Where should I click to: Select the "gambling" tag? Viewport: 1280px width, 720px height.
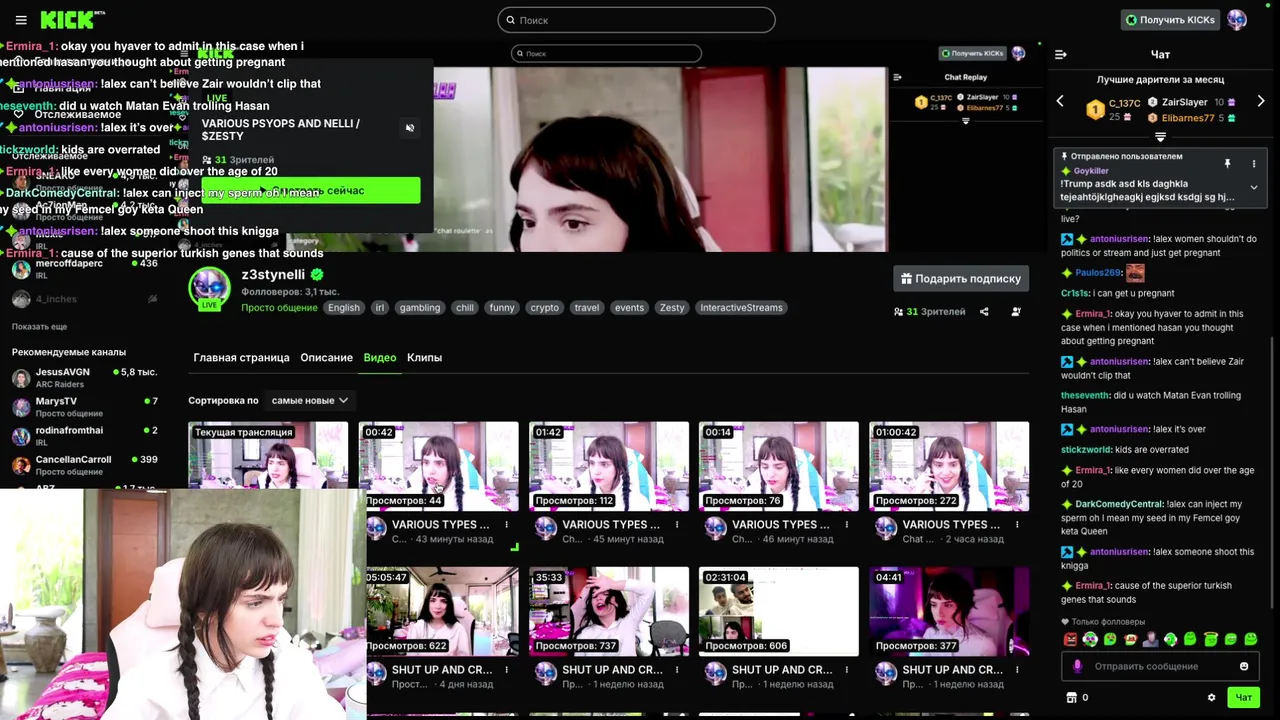[x=420, y=308]
